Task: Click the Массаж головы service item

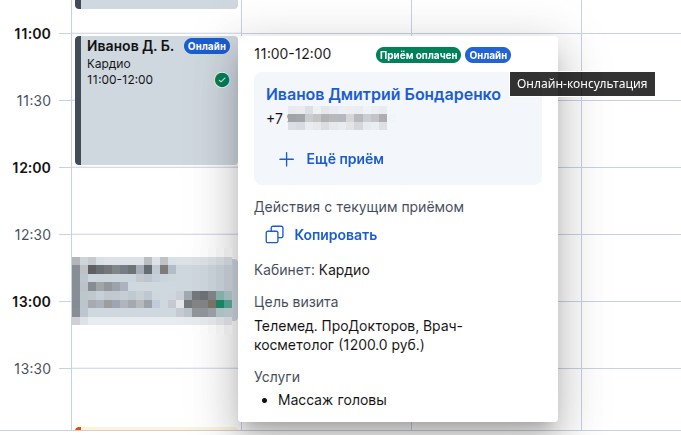Action: (x=332, y=400)
